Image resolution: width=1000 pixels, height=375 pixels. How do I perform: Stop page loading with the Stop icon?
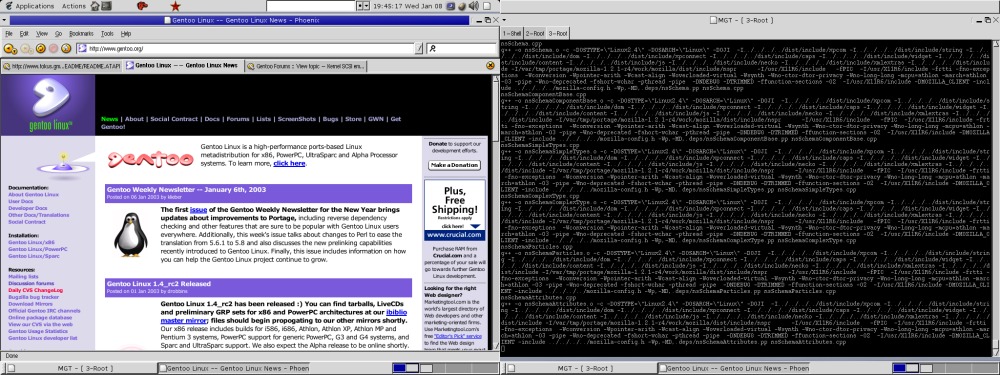click(x=53, y=48)
